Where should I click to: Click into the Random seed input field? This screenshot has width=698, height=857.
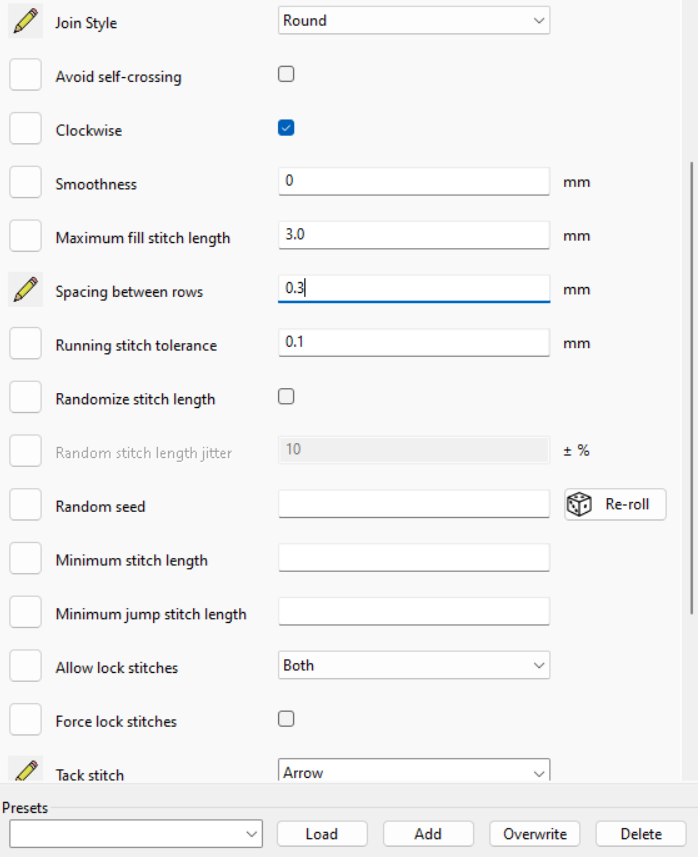point(414,504)
